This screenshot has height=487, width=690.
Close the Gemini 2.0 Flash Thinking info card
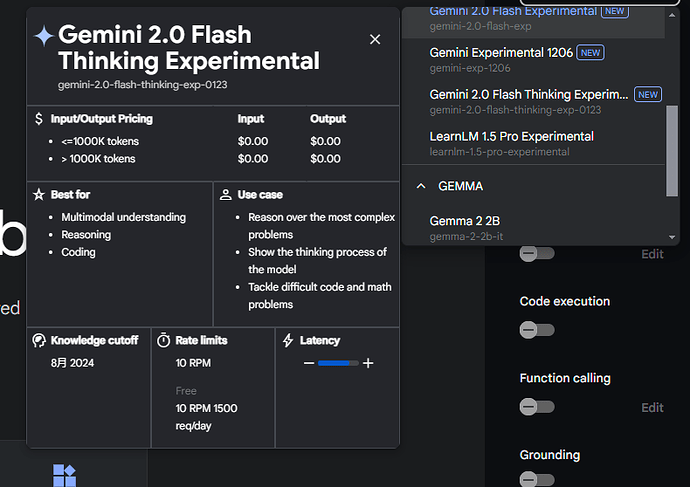pos(375,40)
